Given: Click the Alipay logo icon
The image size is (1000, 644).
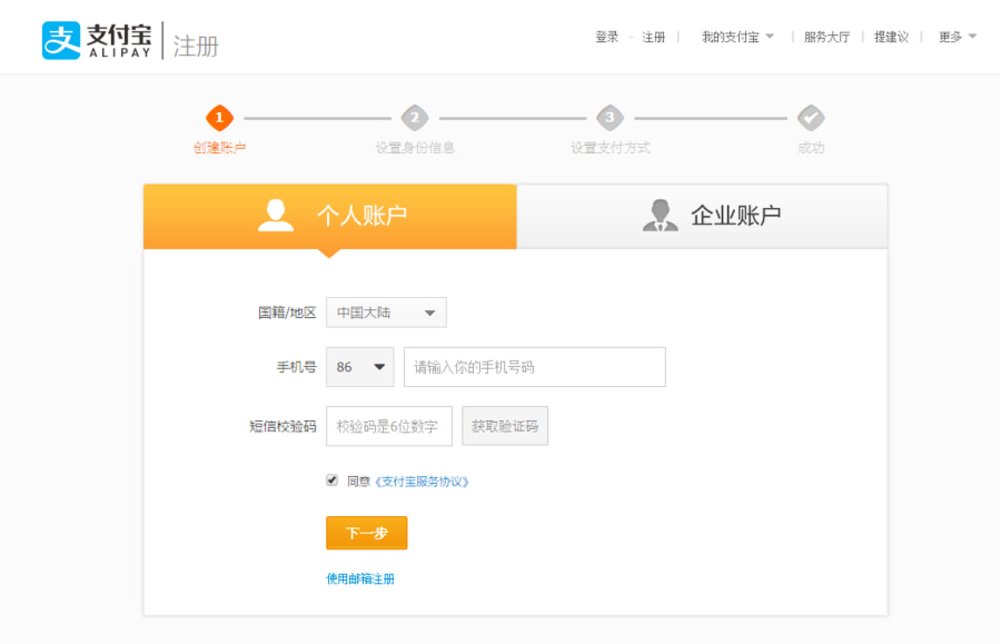Looking at the screenshot, I should coord(61,41).
